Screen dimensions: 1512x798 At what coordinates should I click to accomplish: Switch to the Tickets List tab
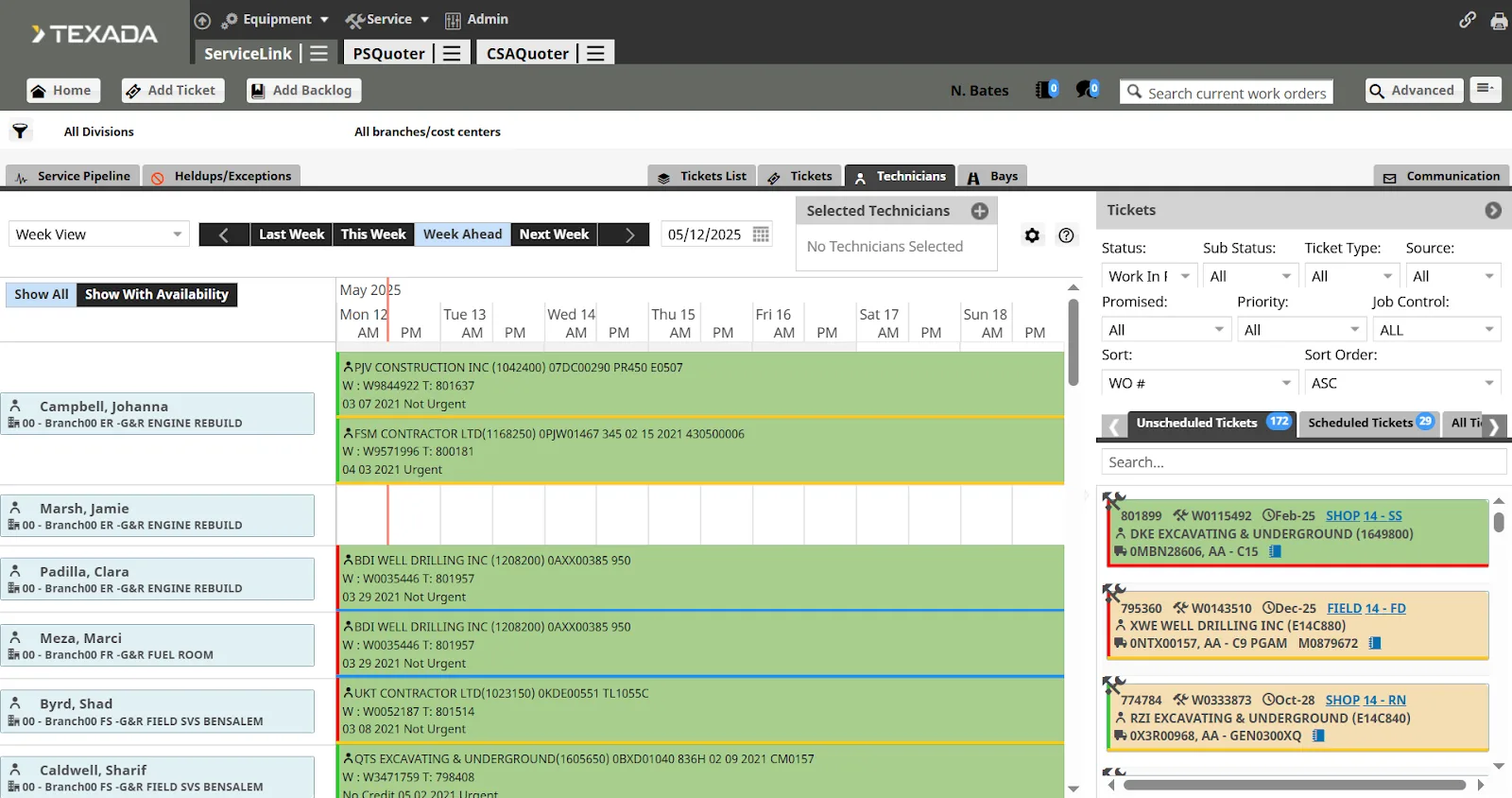(702, 177)
